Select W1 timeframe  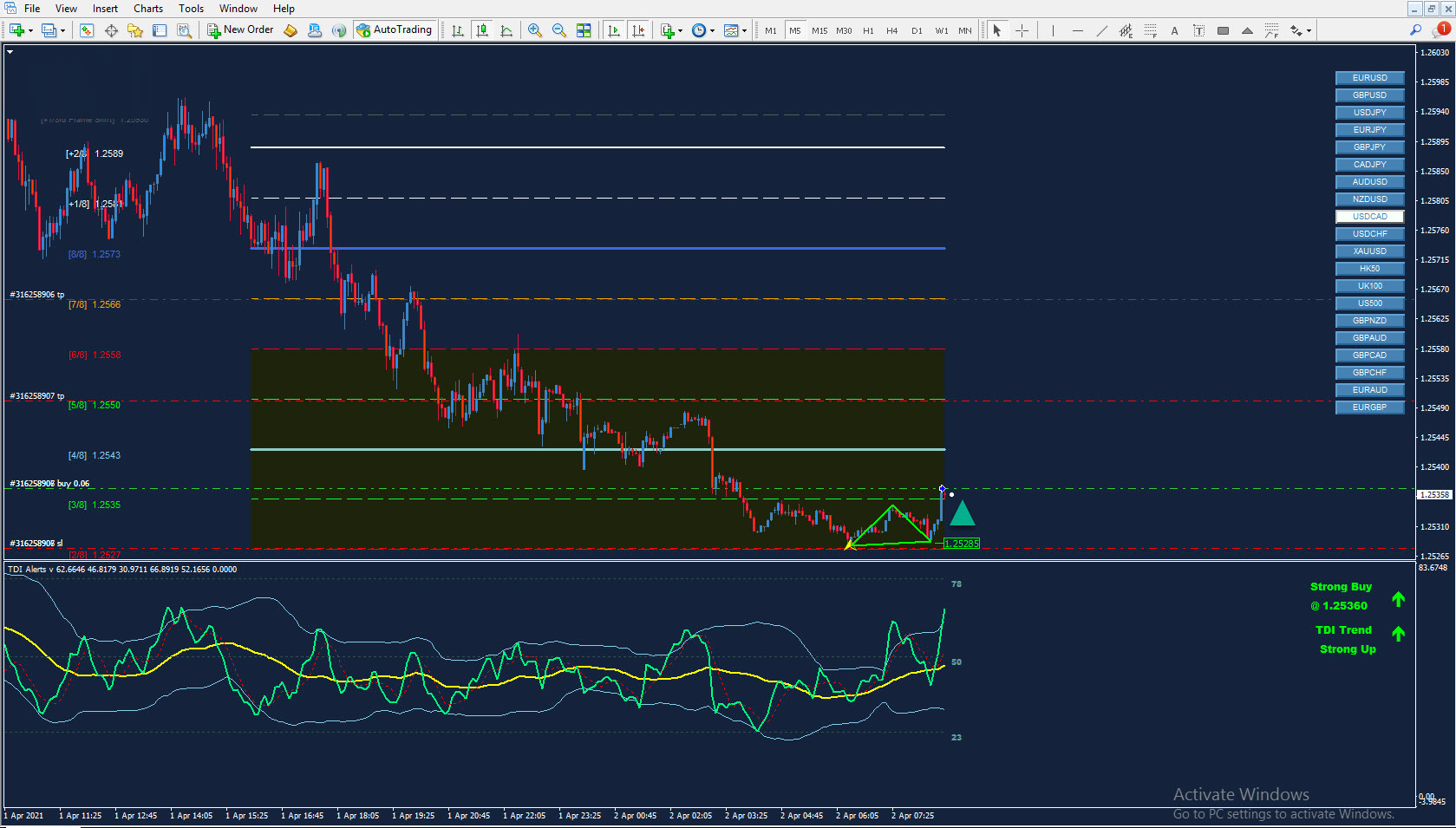click(x=941, y=30)
